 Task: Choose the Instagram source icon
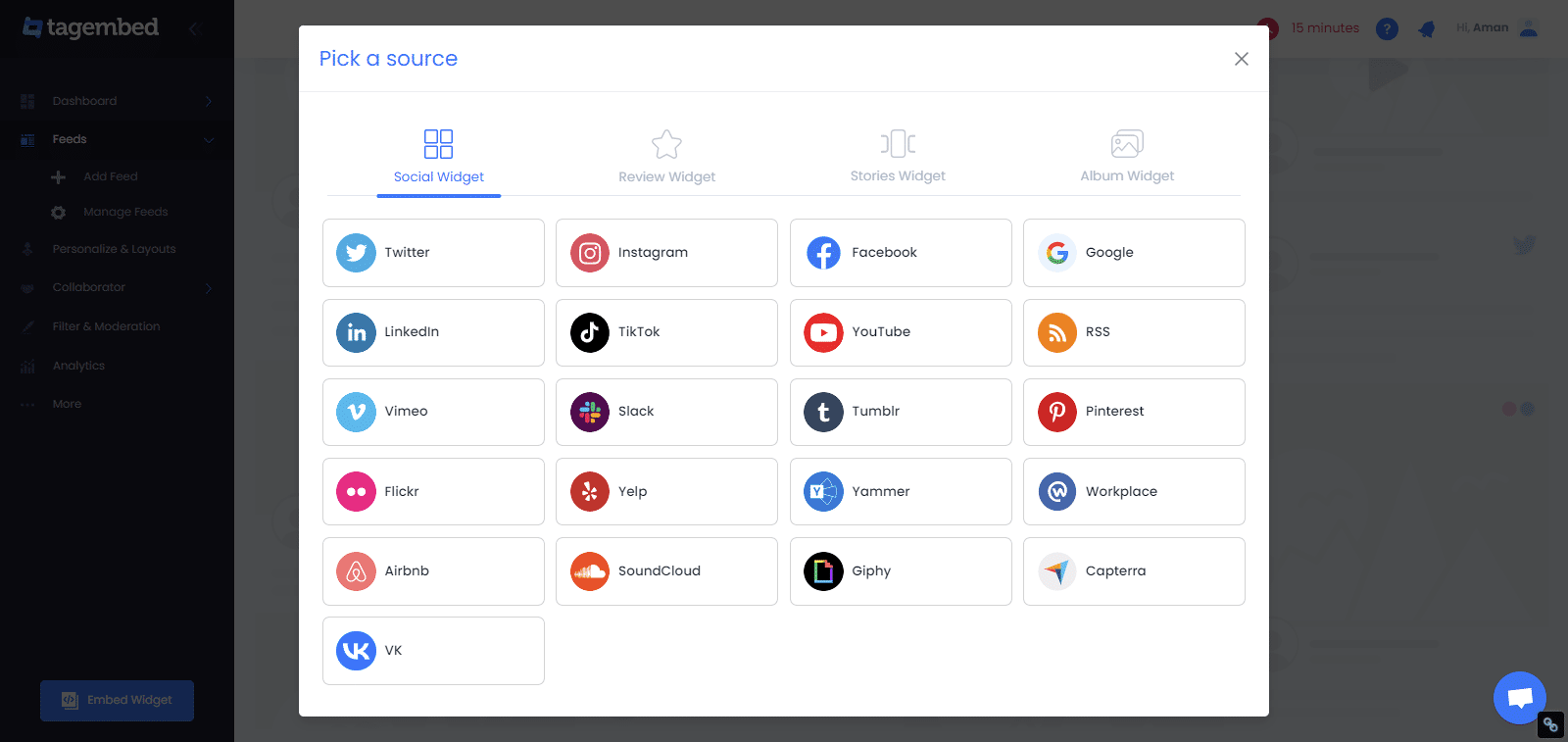pyautogui.click(x=590, y=253)
